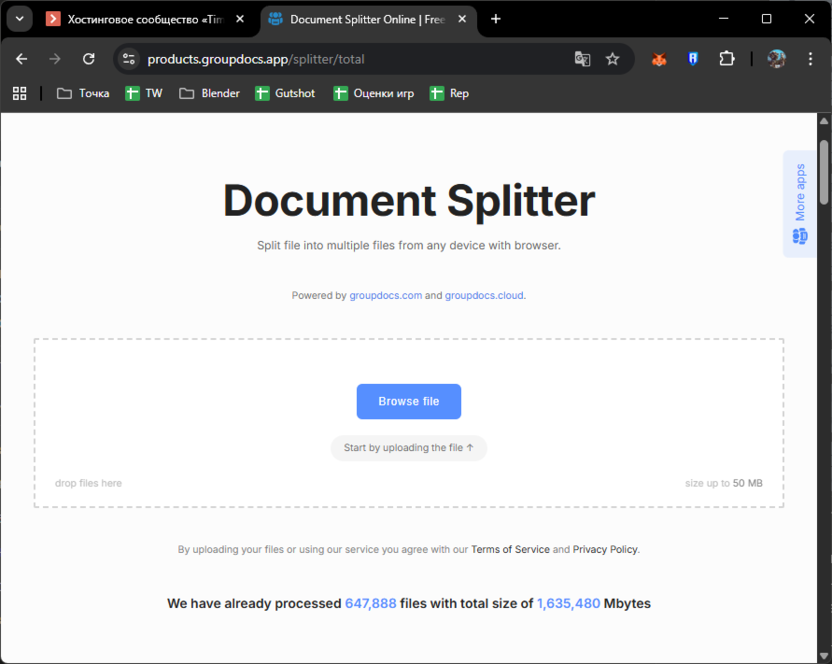Open the GroupDocs 'More apps' side panel
Screen dimensions: 832x664
(799, 204)
